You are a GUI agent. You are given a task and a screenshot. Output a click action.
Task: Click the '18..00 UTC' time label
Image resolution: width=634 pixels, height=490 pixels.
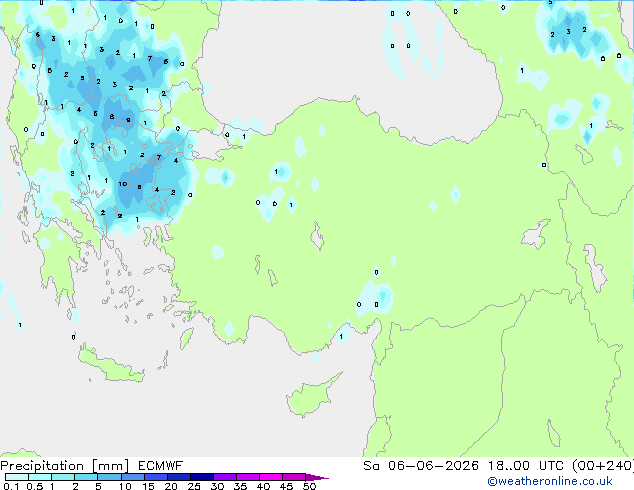(x=526, y=466)
